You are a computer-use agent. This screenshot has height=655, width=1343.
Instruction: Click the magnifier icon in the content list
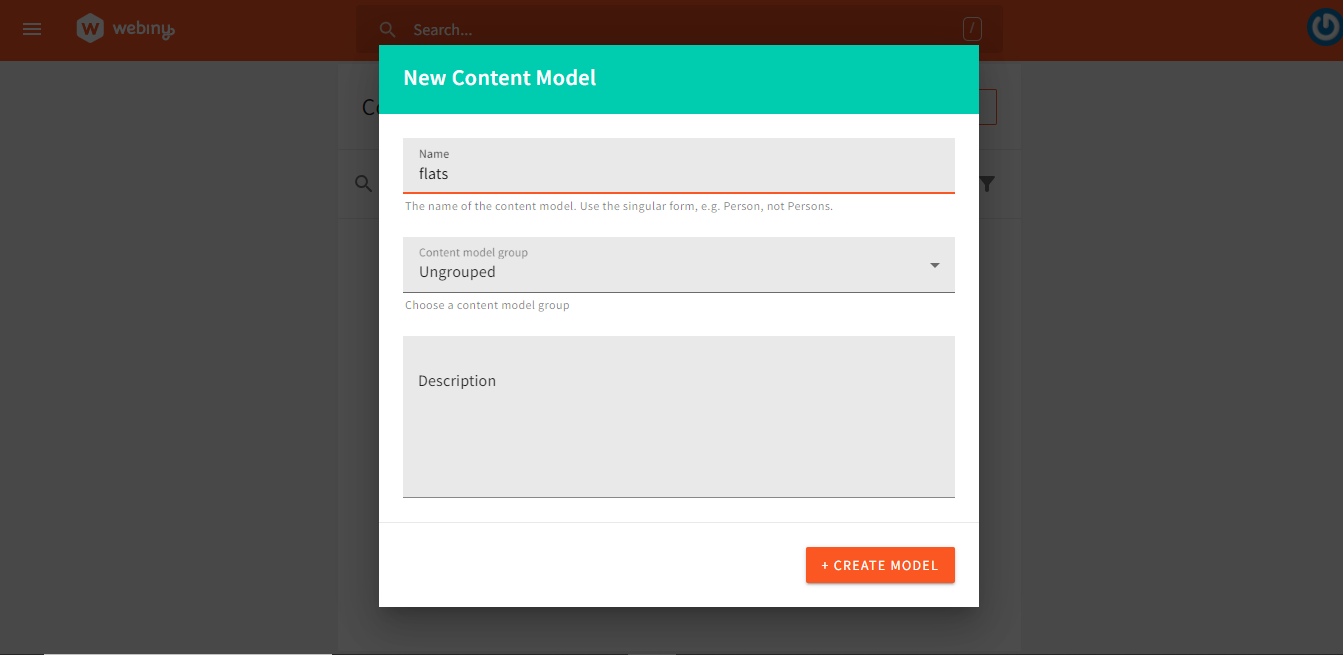click(x=362, y=184)
